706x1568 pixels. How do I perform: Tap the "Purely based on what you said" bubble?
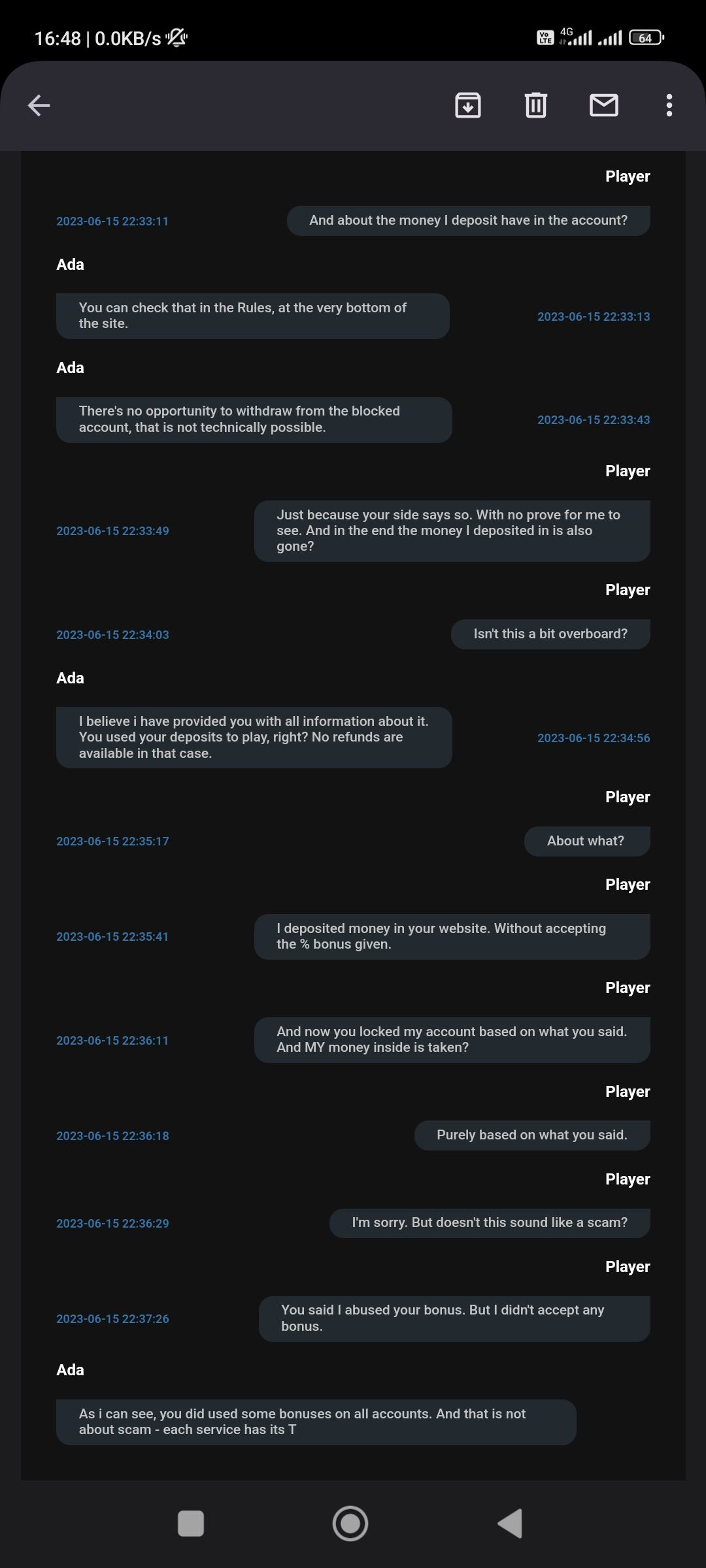532,1135
